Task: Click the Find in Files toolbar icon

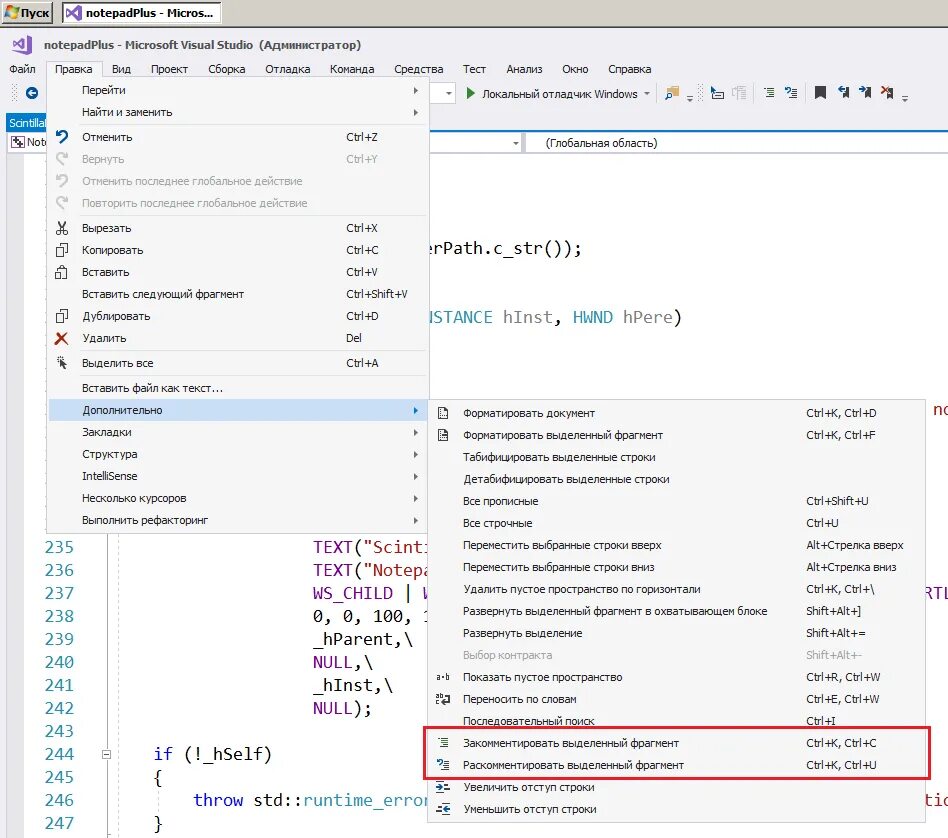Action: [672, 93]
